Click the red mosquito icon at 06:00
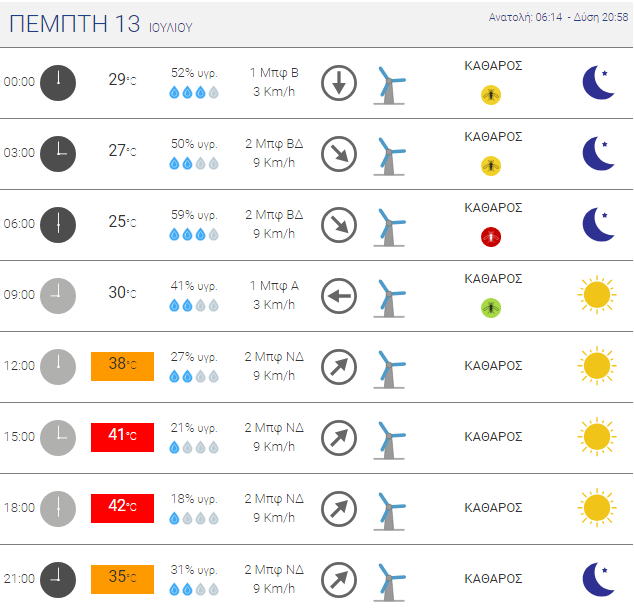This screenshot has height=611, width=634. pyautogui.click(x=491, y=237)
